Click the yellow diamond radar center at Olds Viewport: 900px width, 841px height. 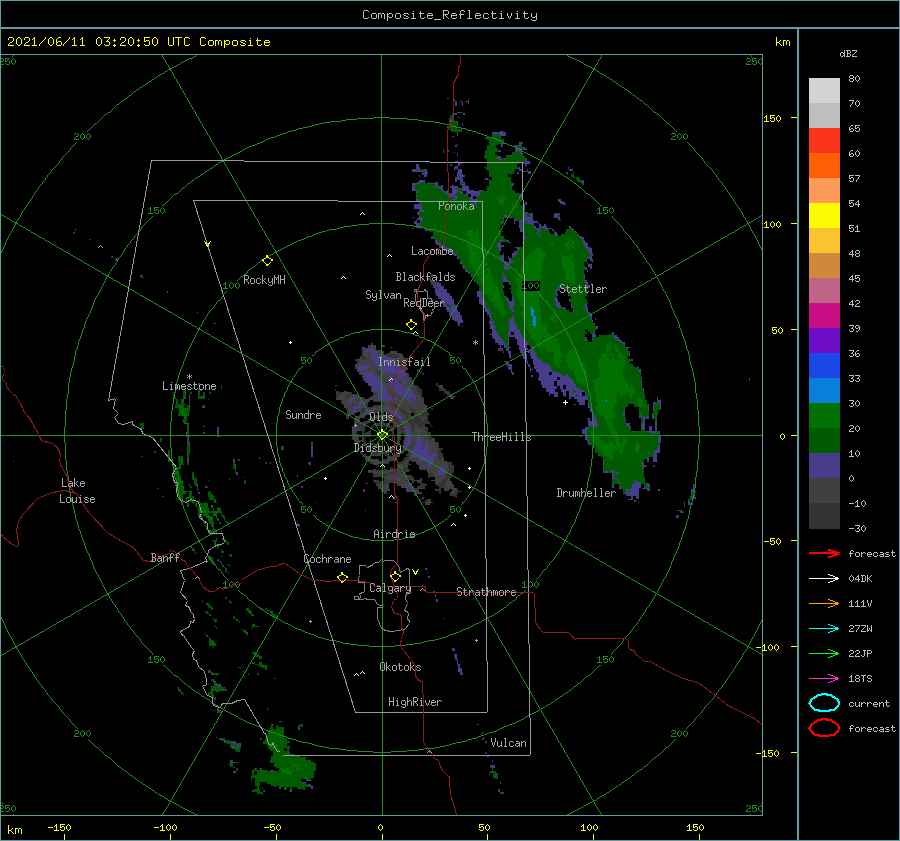[382, 435]
